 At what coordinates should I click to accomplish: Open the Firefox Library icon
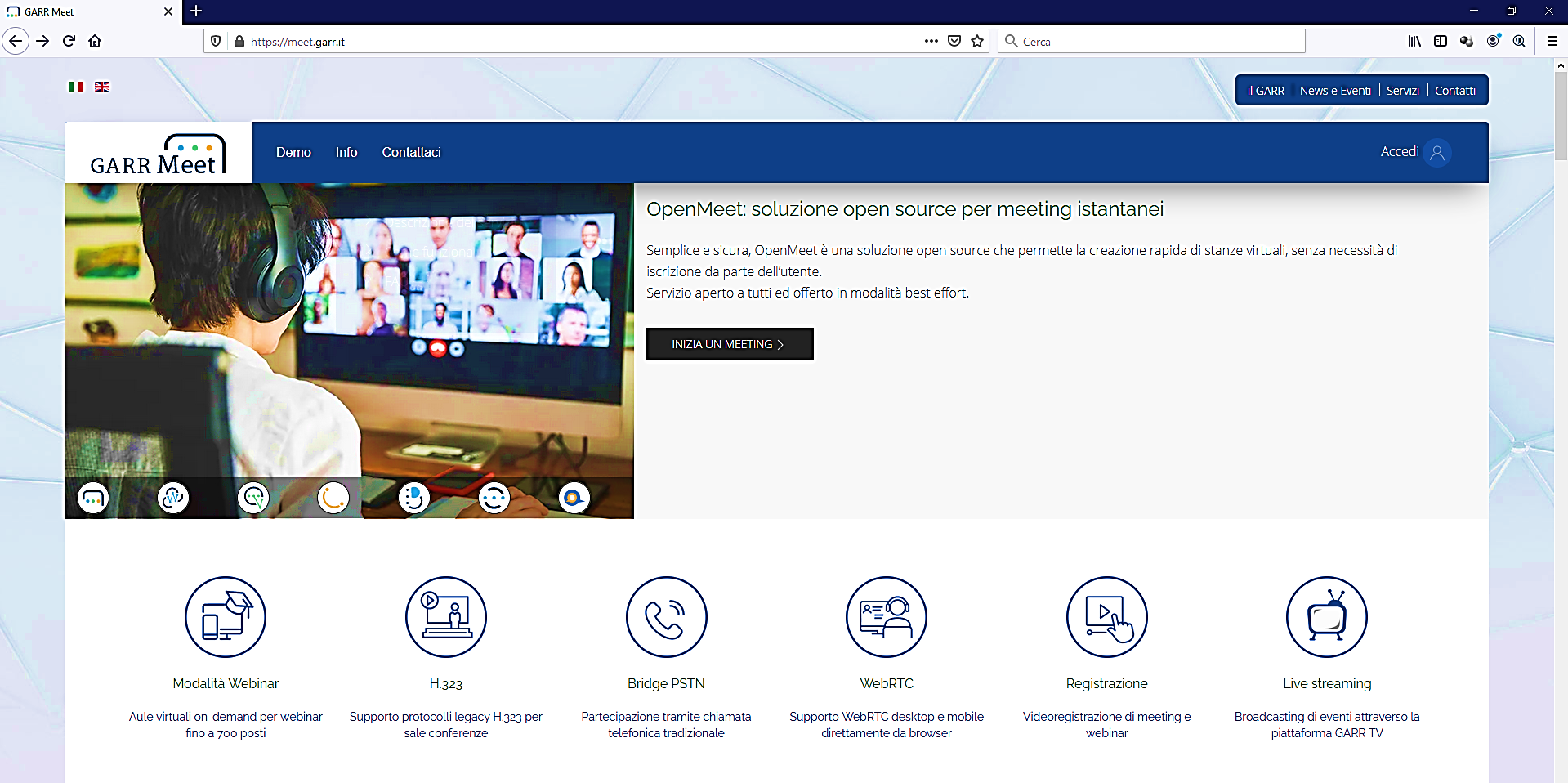pyautogui.click(x=1414, y=41)
